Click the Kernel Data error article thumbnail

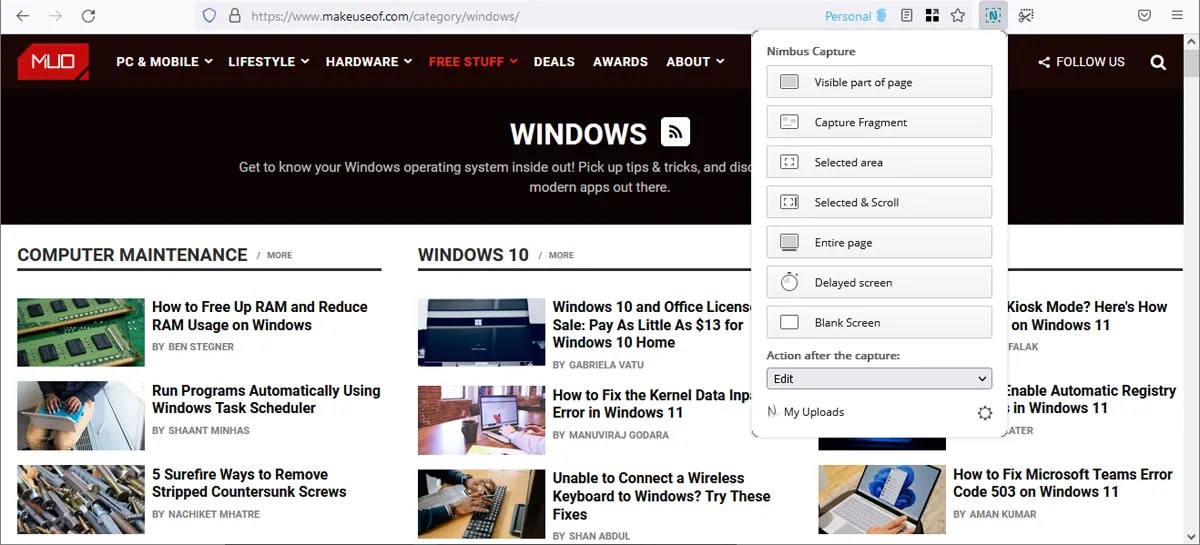tap(482, 420)
